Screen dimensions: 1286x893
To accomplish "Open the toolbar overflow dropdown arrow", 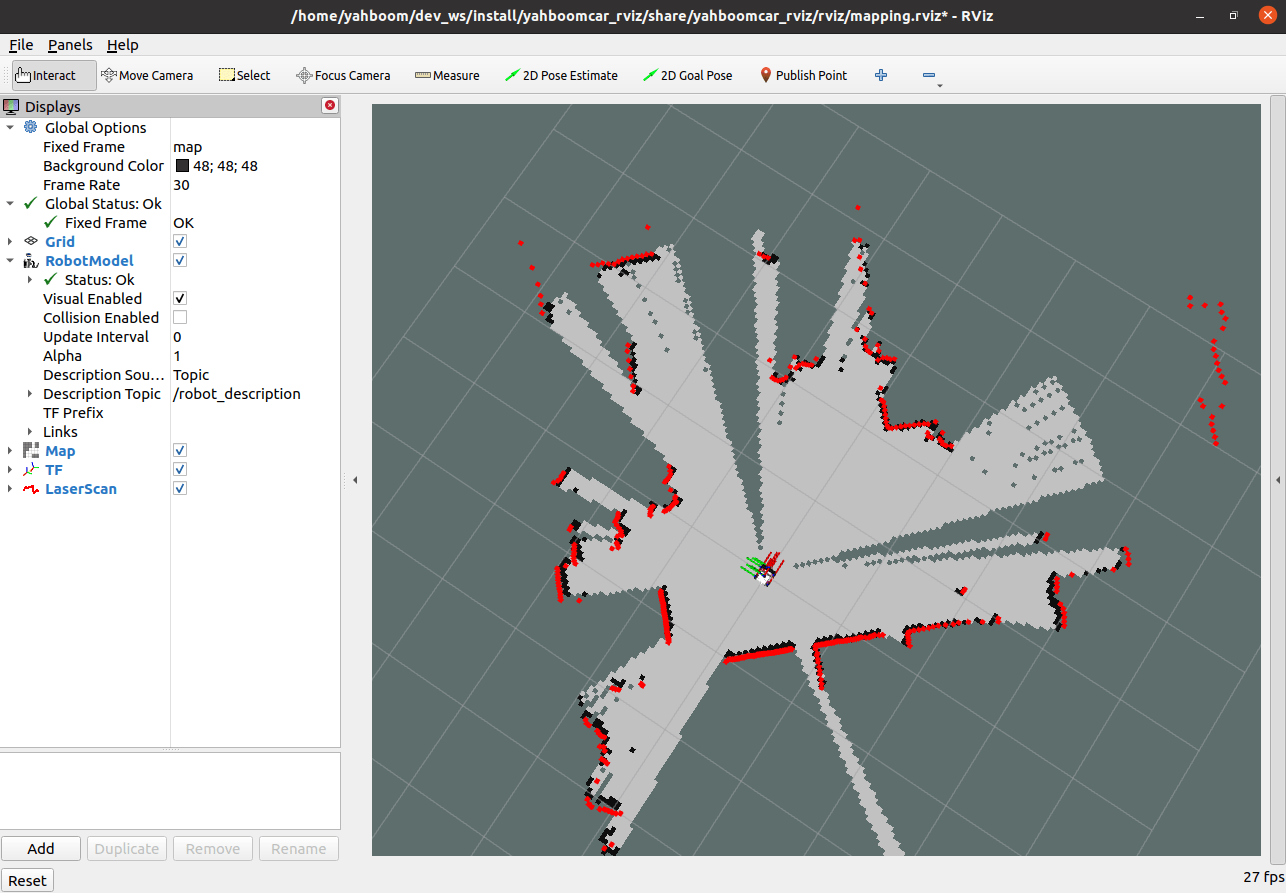I will 940,86.
